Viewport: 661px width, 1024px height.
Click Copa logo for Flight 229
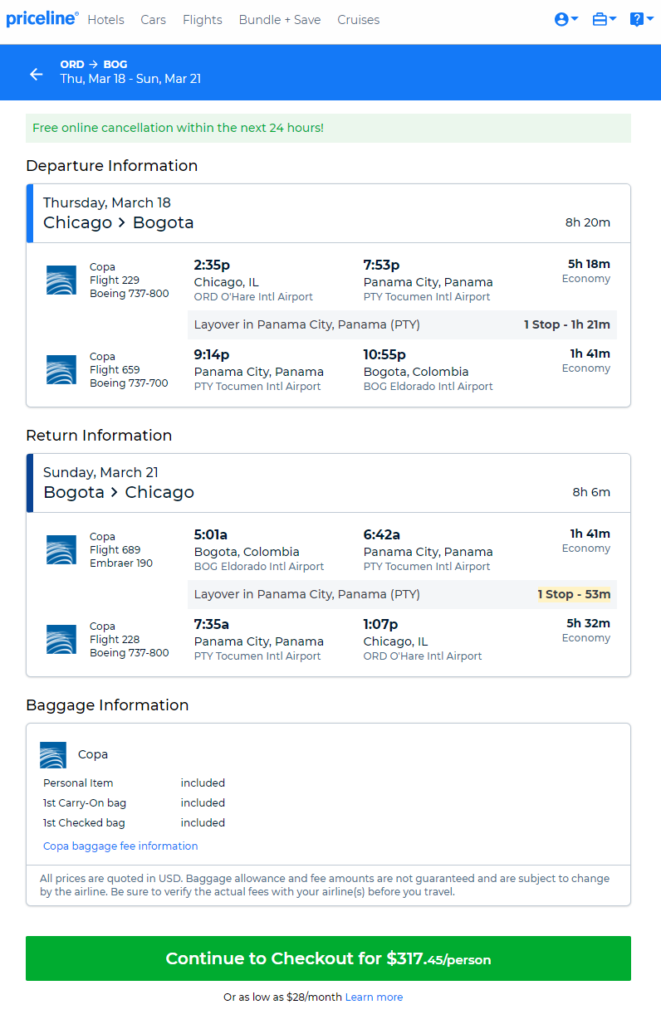click(61, 280)
